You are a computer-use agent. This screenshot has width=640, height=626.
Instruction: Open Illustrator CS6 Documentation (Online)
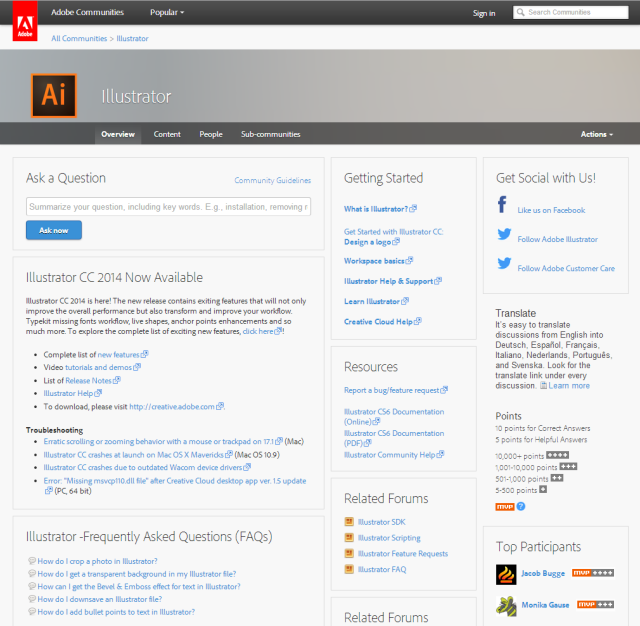tap(394, 417)
